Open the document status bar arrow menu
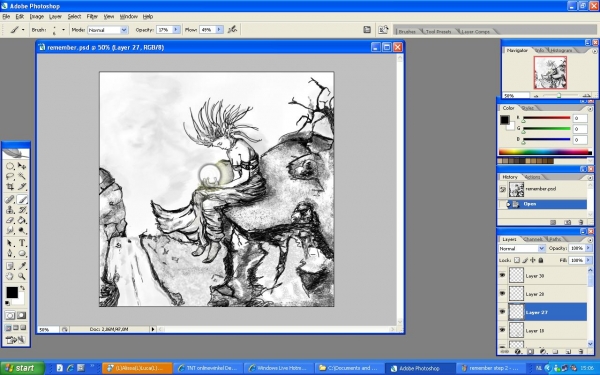Viewport: 600px width, 375px height. pos(153,329)
